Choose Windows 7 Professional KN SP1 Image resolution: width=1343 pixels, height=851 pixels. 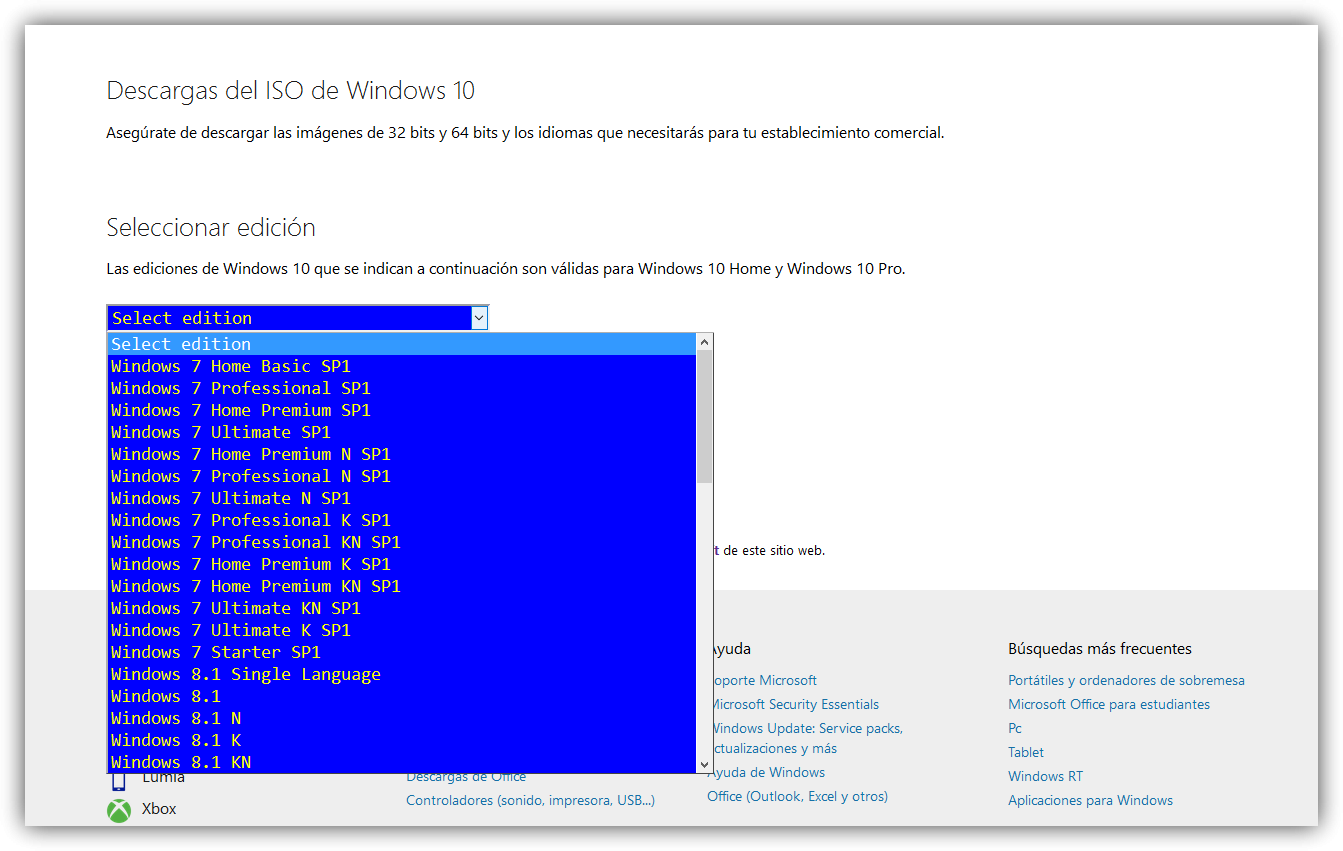point(402,542)
